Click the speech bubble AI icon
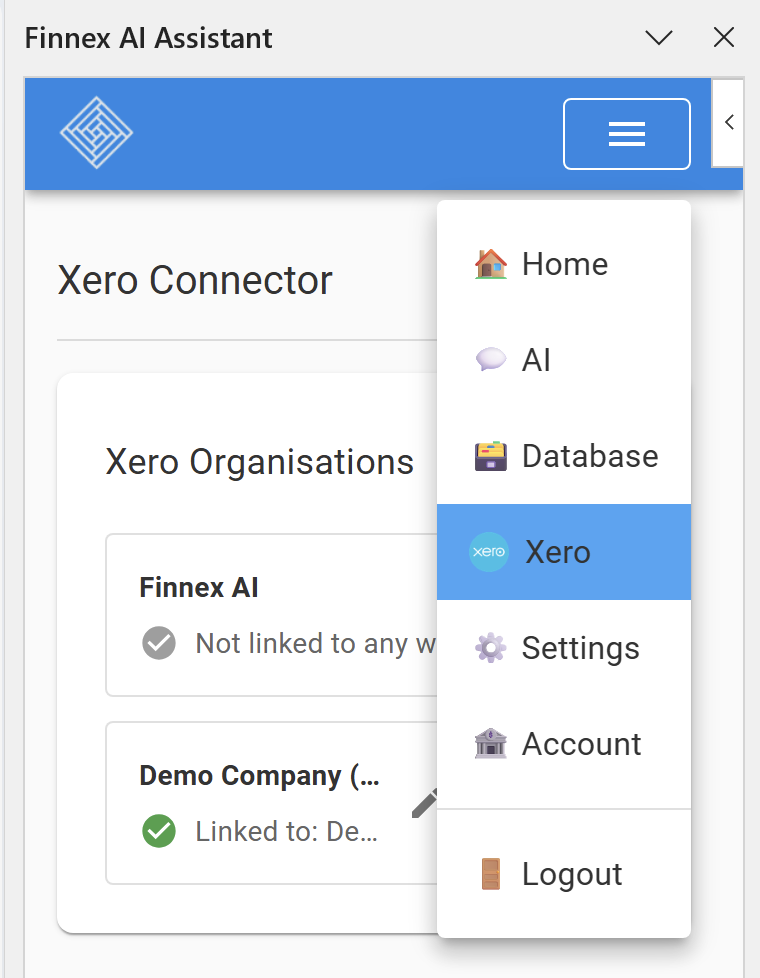Screen dimensions: 760x978 (x=490, y=359)
